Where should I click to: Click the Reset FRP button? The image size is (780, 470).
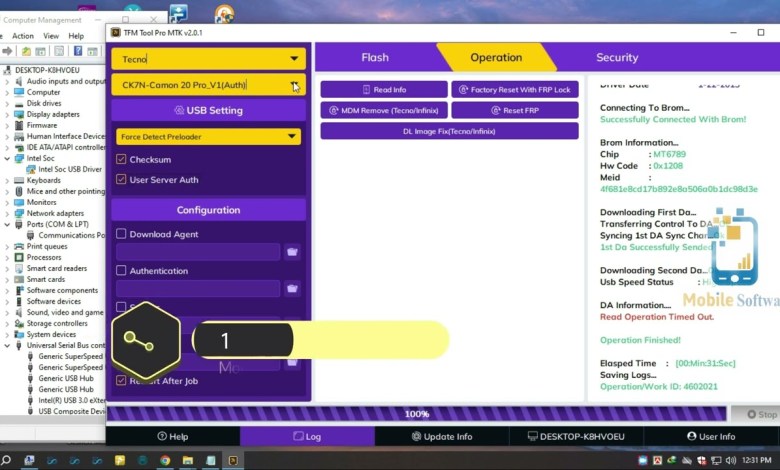(515, 110)
